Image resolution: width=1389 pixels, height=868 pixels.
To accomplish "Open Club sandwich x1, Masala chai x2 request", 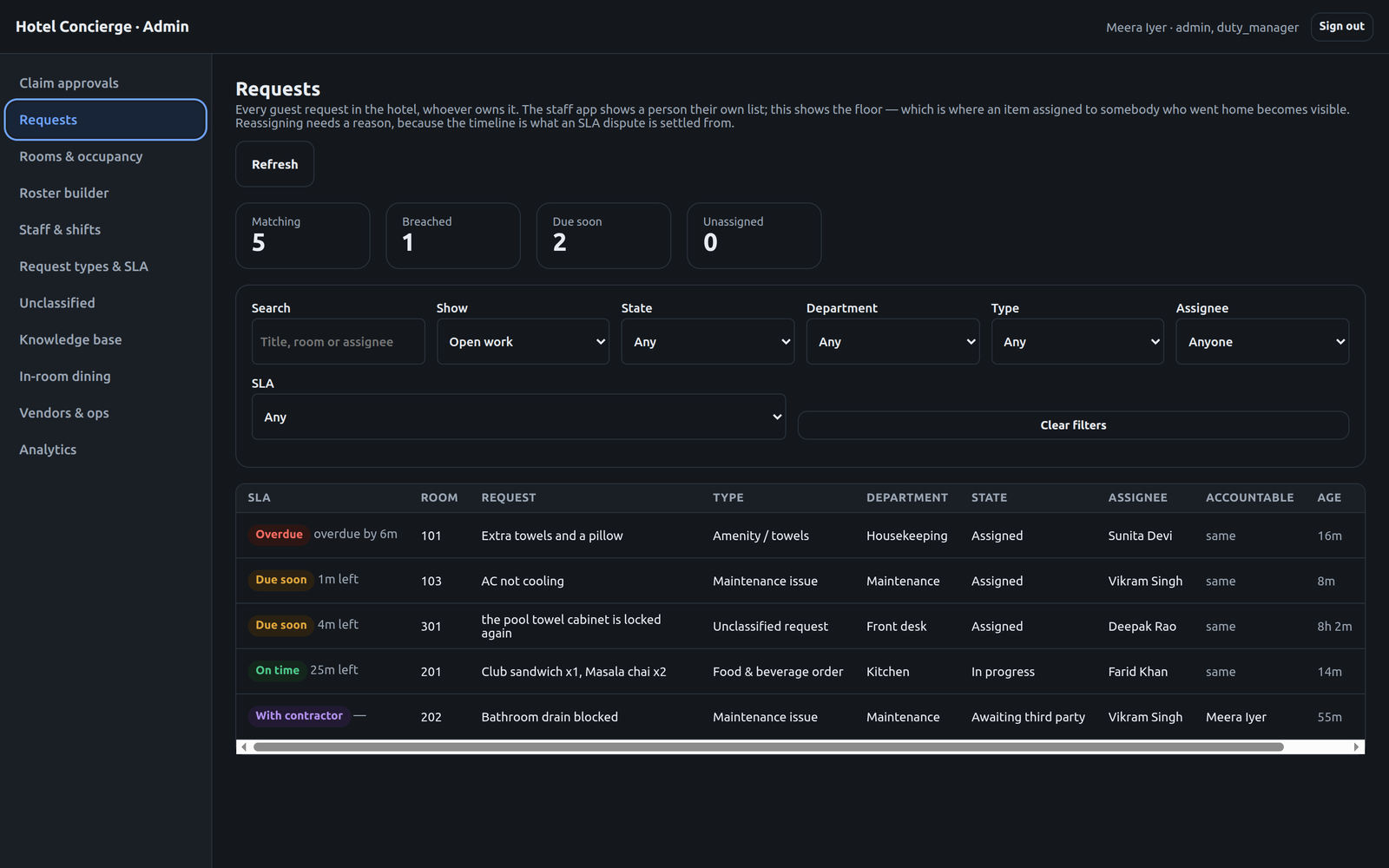I will 574,672.
